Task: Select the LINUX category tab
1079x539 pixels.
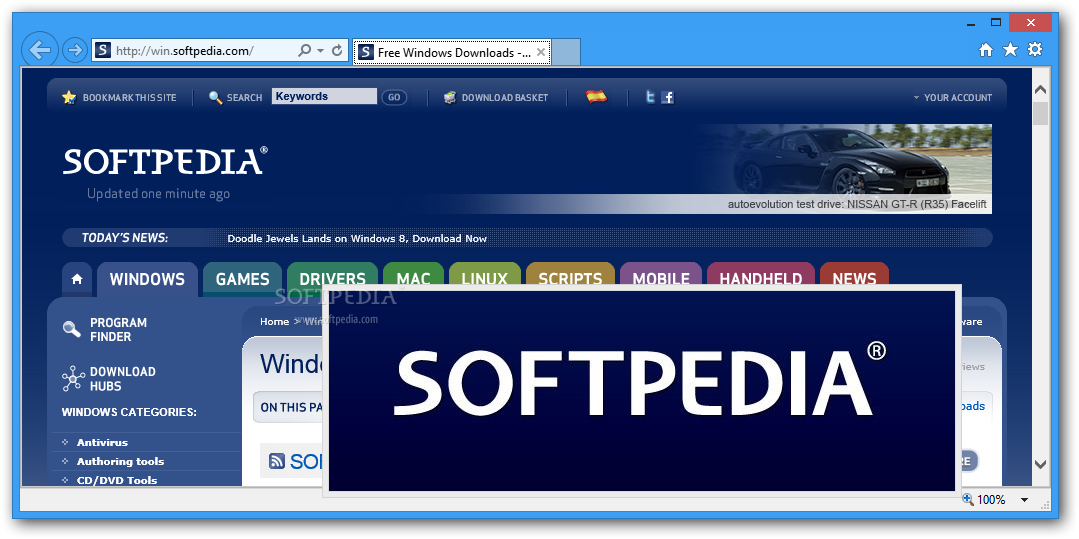Action: (x=484, y=273)
